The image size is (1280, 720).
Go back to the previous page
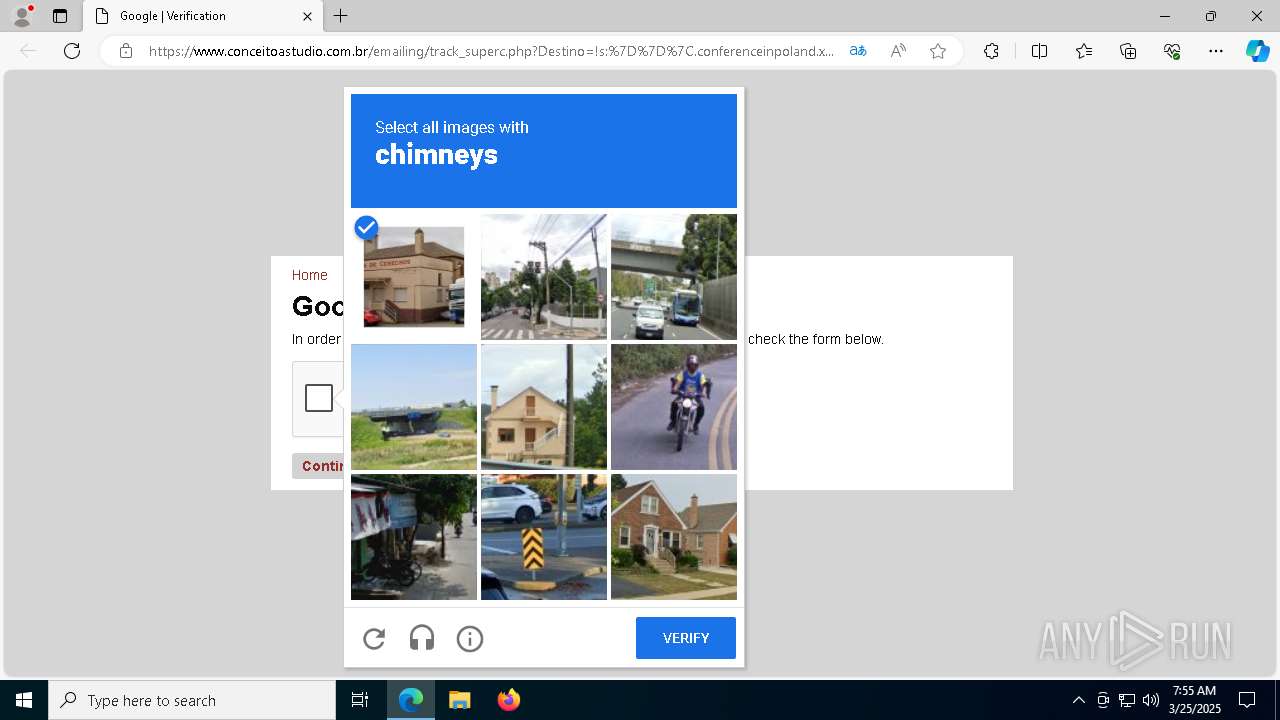click(x=28, y=51)
